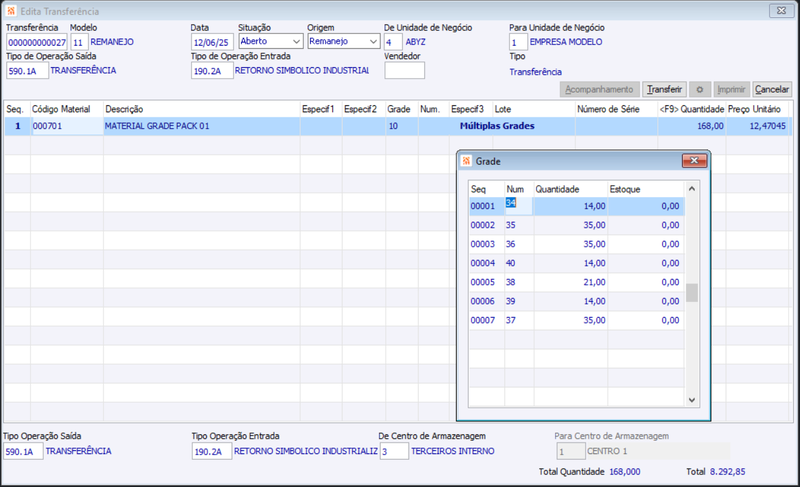Click the gear settings button beside Transferir

tap(699, 89)
